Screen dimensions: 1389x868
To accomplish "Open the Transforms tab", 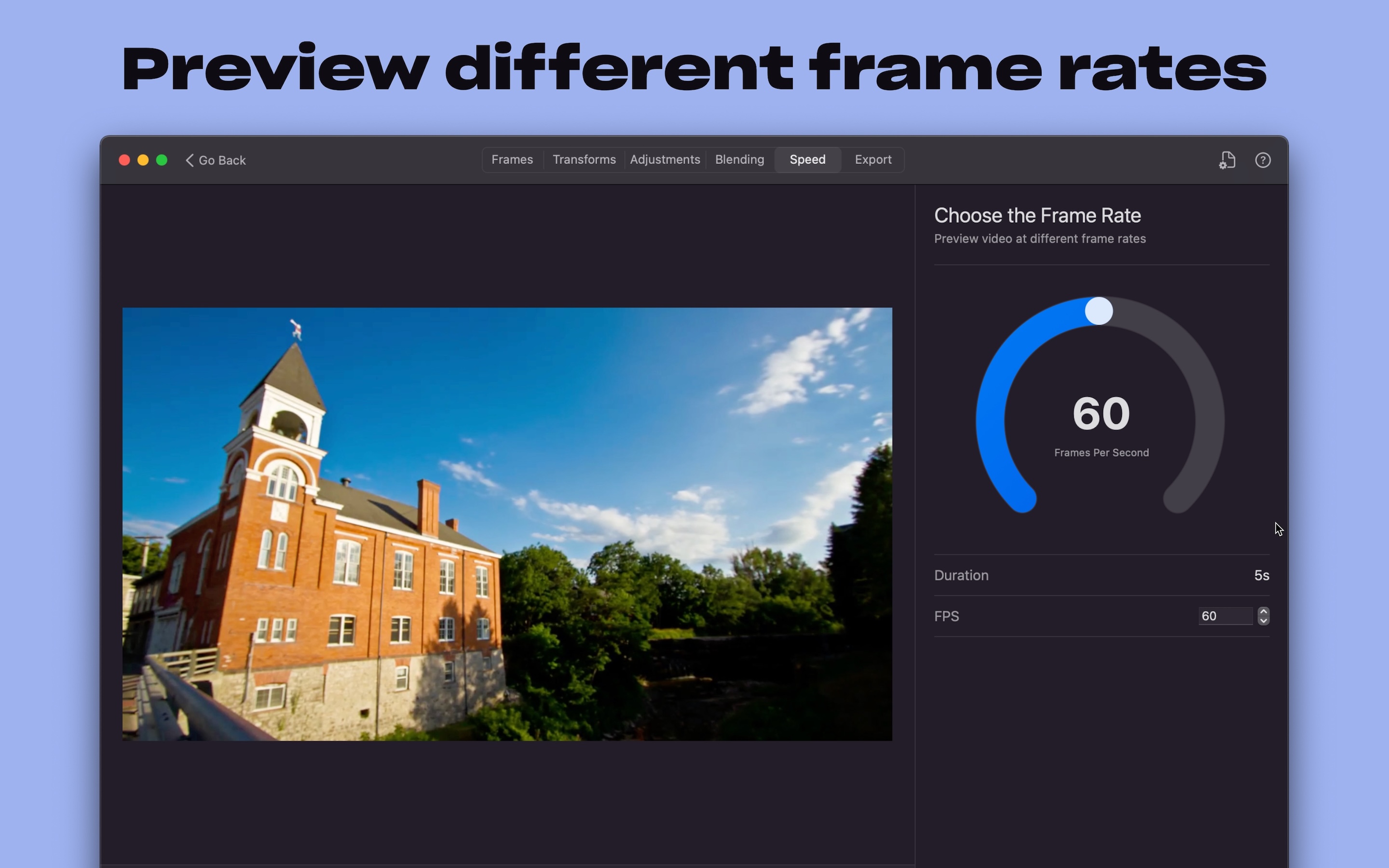I will click(x=584, y=160).
